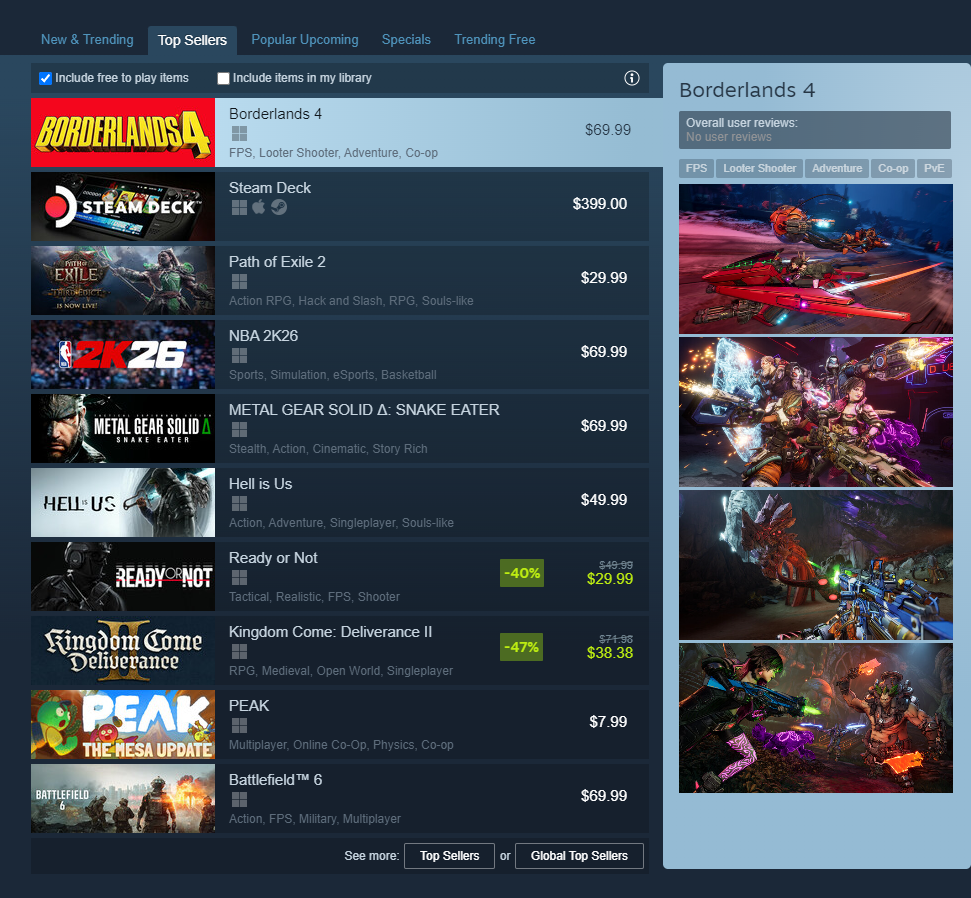Click the FPS tag in Borderlands 4 panel
This screenshot has width=971, height=898.
pyautogui.click(x=697, y=168)
